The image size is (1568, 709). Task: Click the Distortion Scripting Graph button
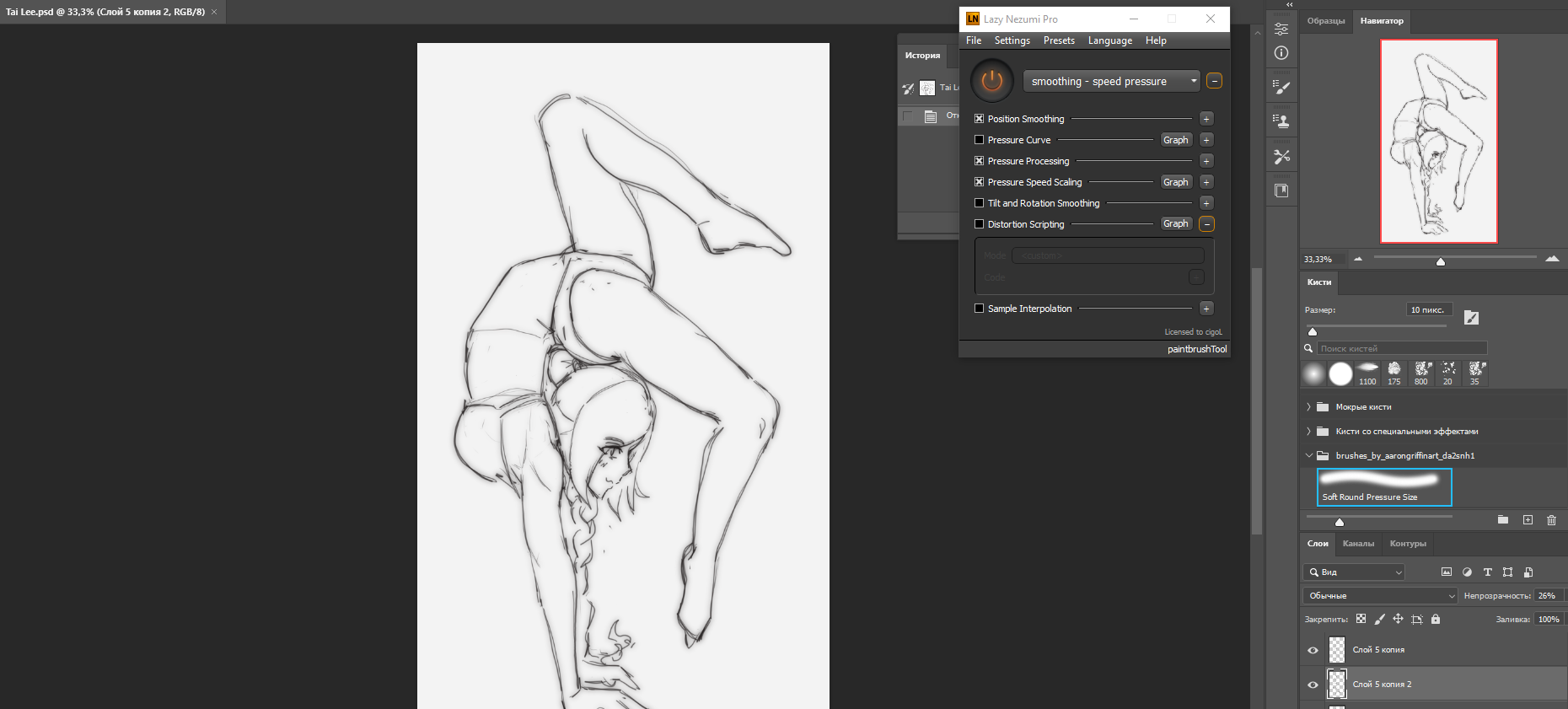tap(1175, 223)
